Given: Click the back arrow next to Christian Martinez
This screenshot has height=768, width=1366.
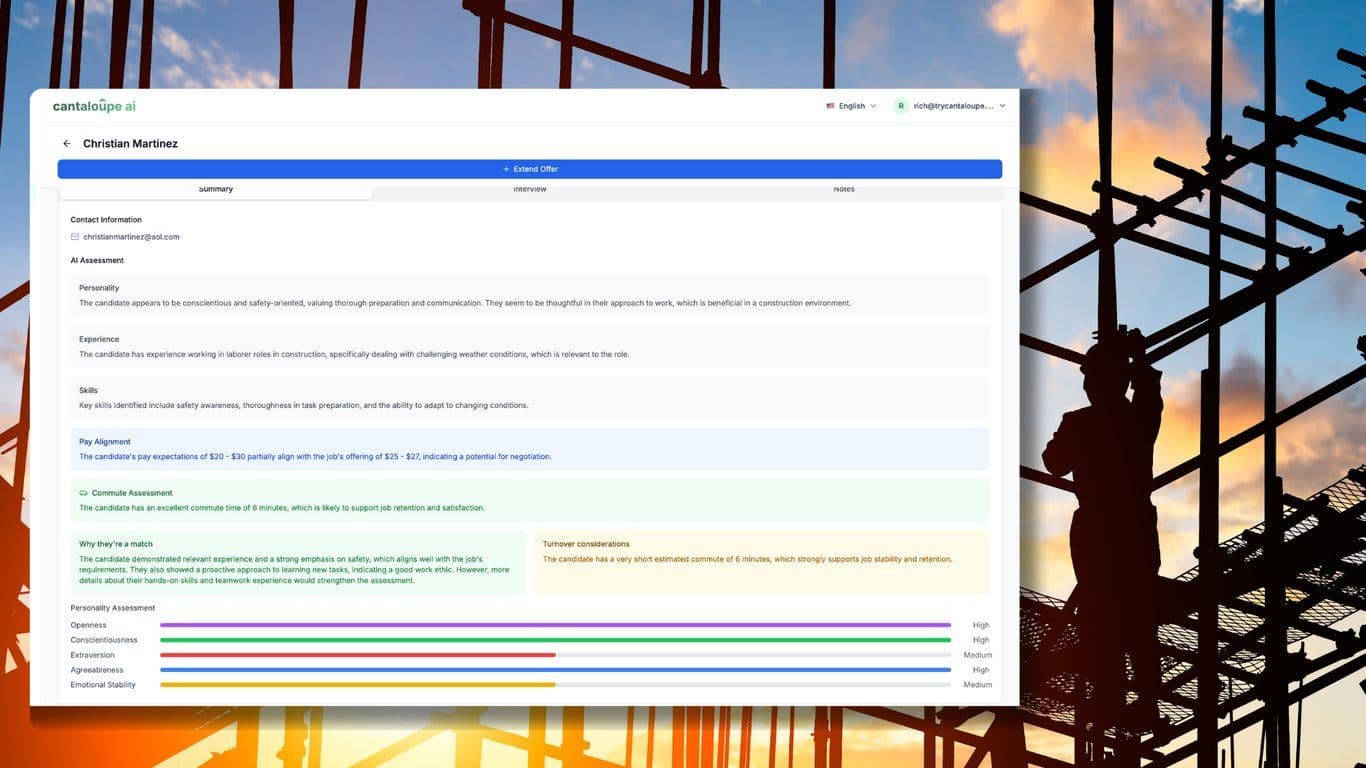Looking at the screenshot, I should [66, 143].
